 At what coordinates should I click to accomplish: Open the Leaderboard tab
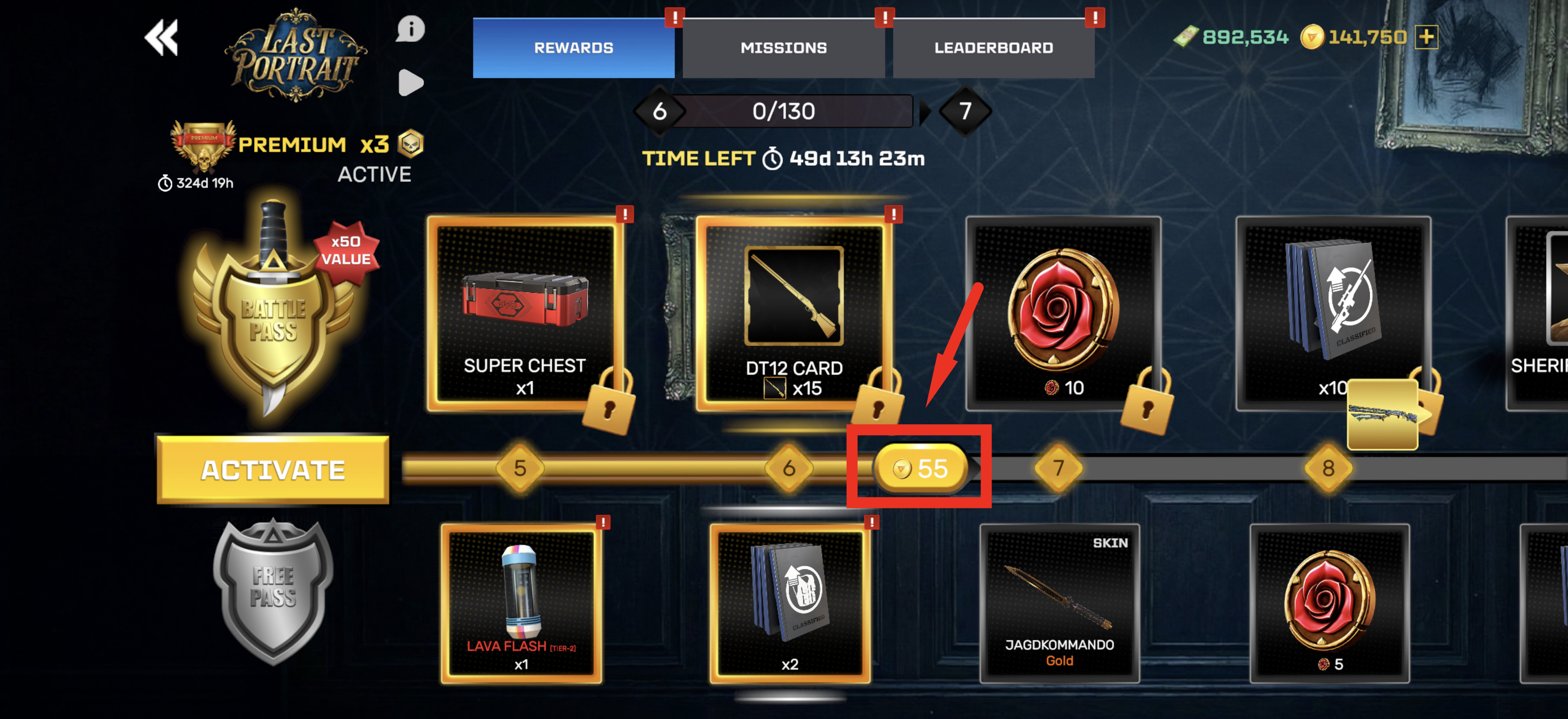click(x=993, y=47)
